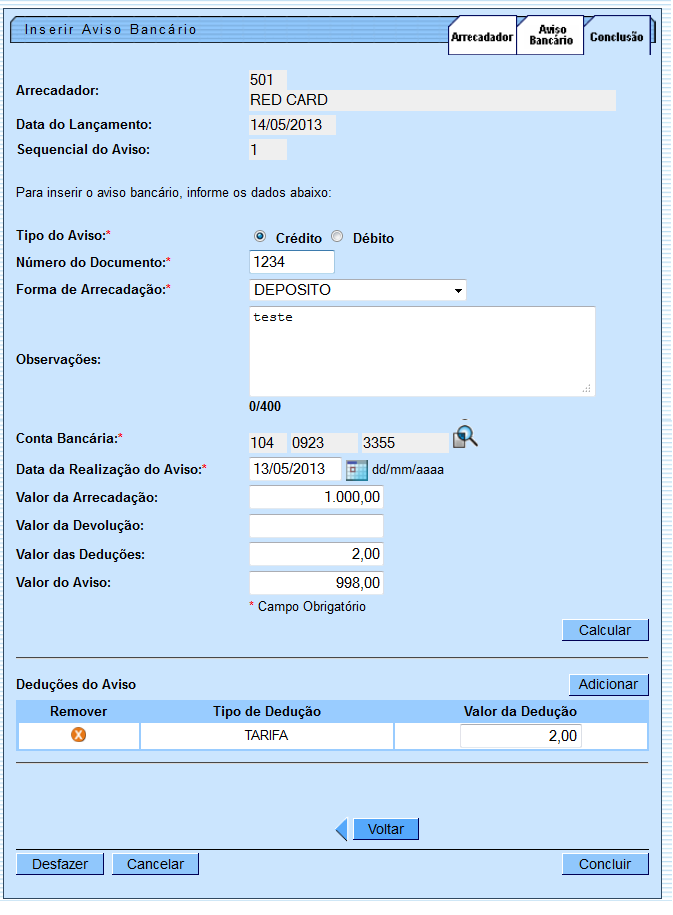Click Adicionar to add a deduction

pos(608,684)
